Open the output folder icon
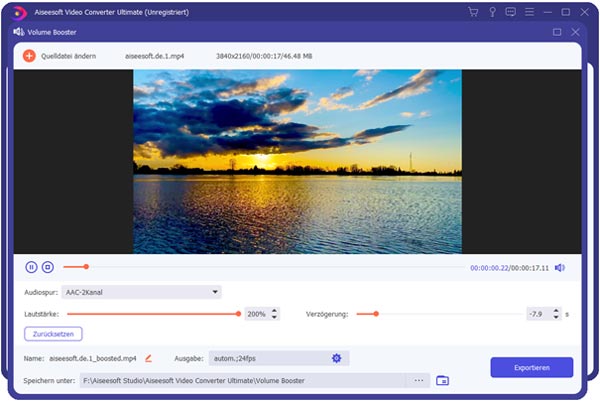 (442, 381)
